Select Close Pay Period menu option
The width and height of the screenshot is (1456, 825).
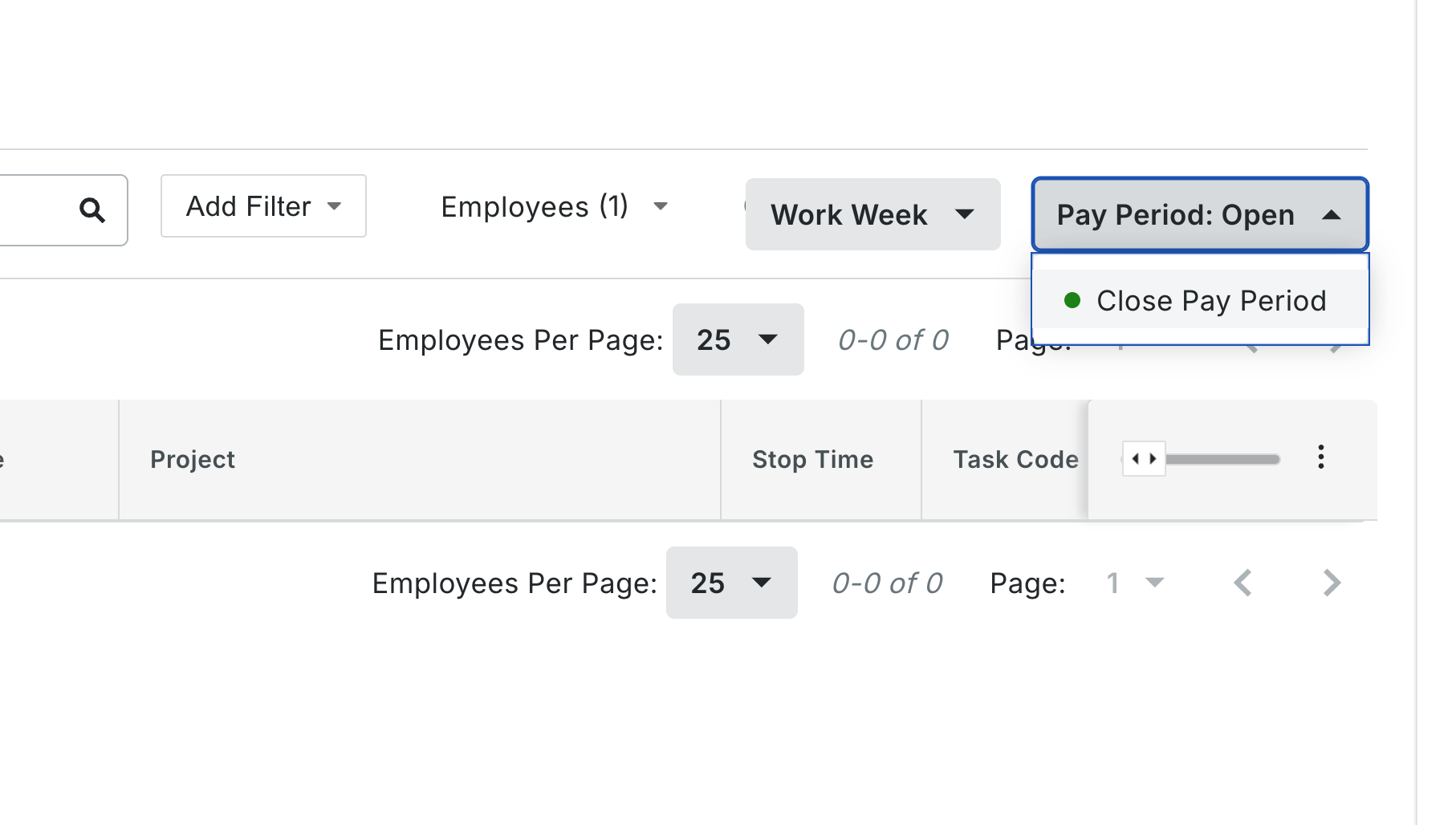click(1200, 301)
